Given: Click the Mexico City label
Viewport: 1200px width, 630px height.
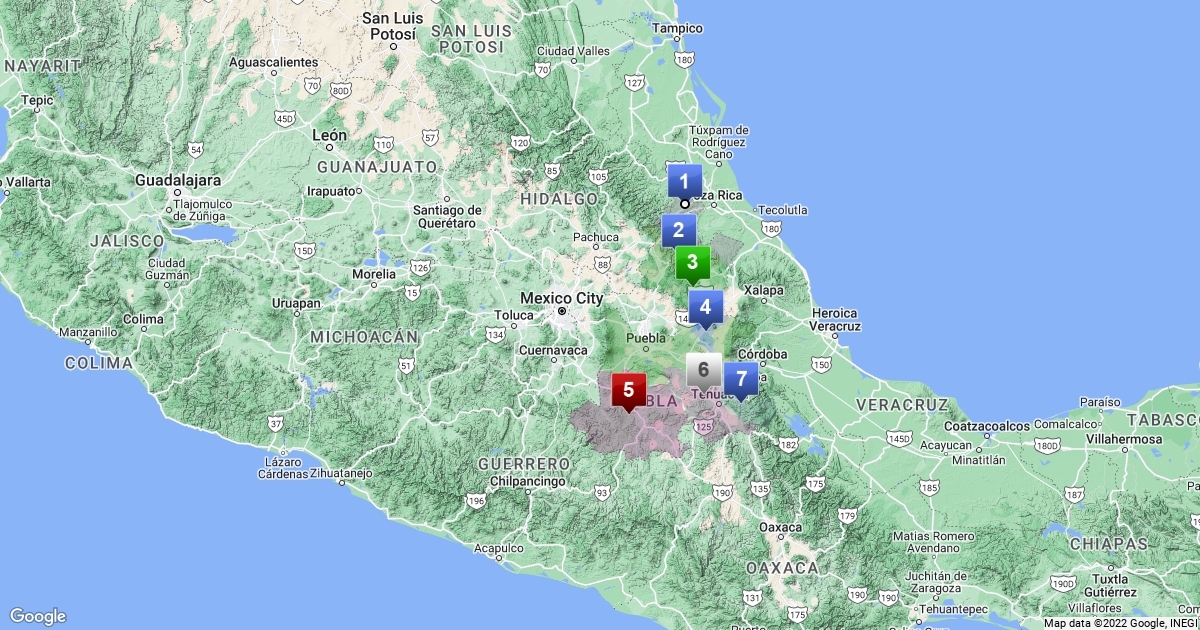Looking at the screenshot, I should (561, 298).
